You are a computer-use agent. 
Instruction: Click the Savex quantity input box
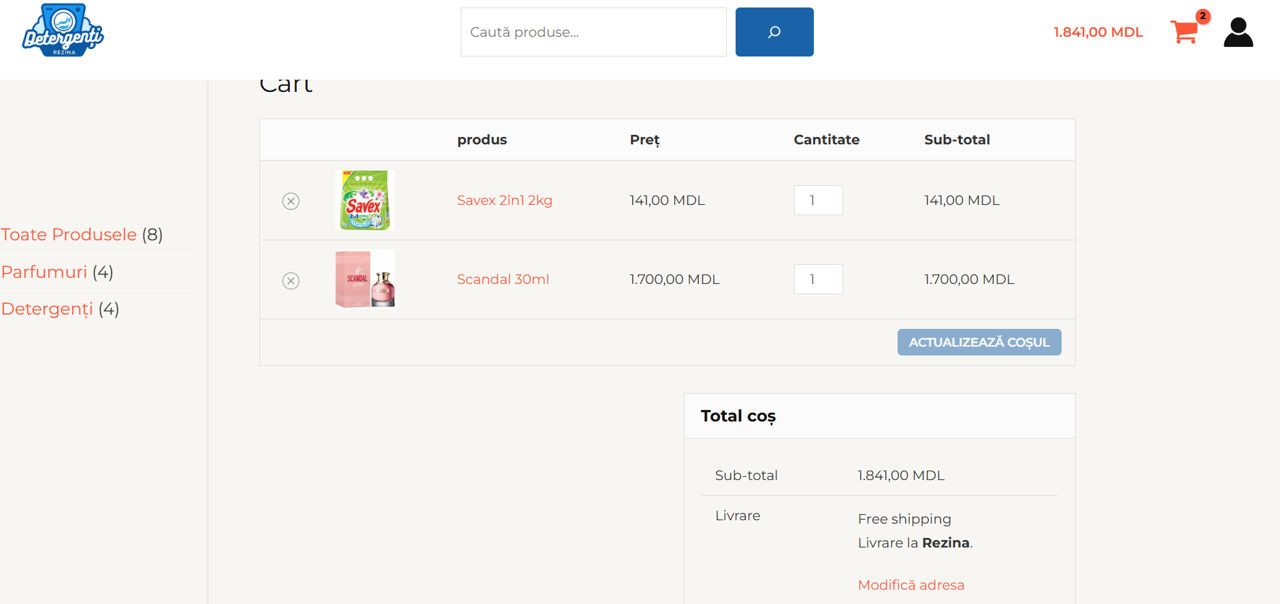point(818,200)
